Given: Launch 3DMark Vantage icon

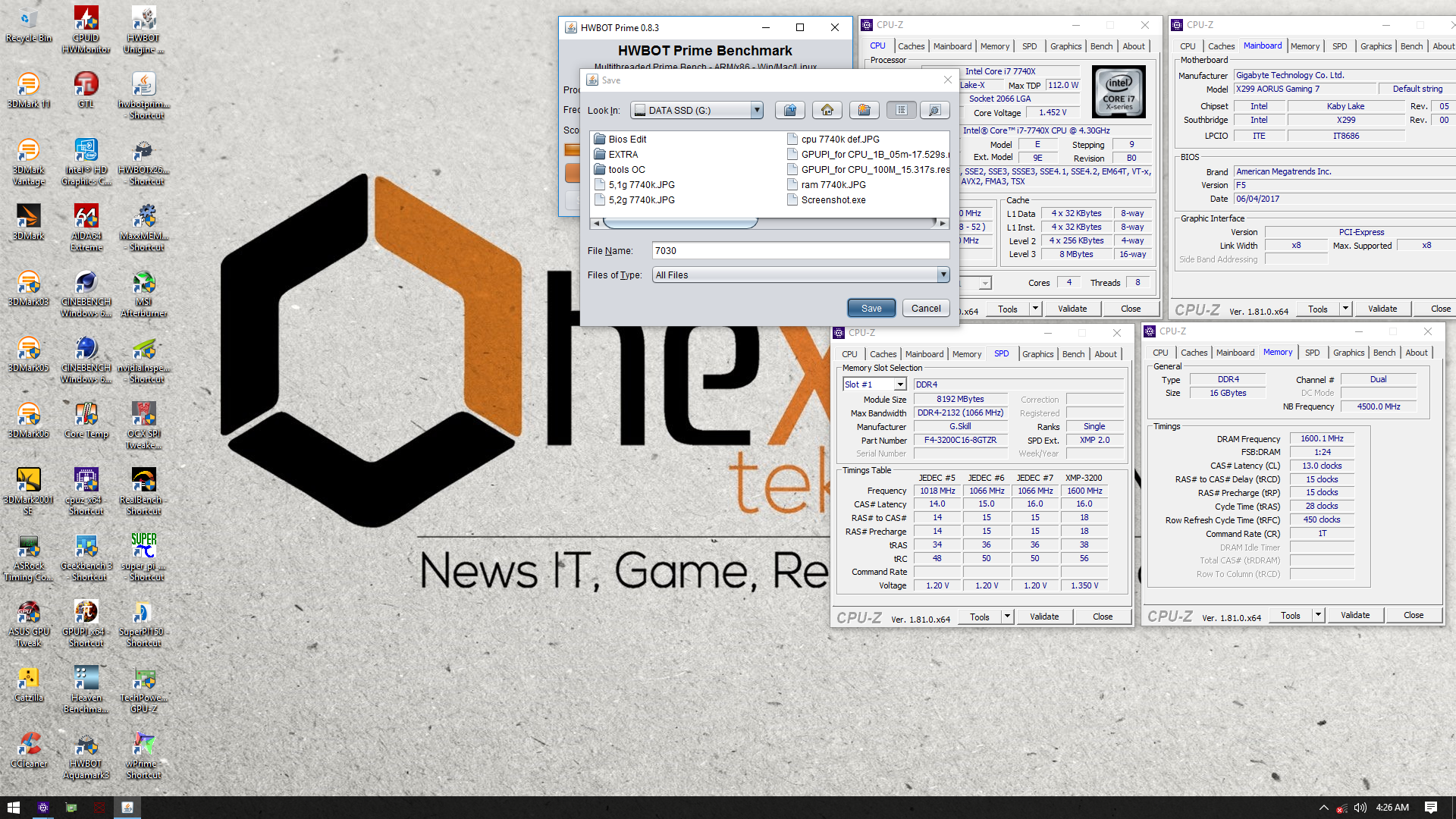Looking at the screenshot, I should [x=29, y=162].
